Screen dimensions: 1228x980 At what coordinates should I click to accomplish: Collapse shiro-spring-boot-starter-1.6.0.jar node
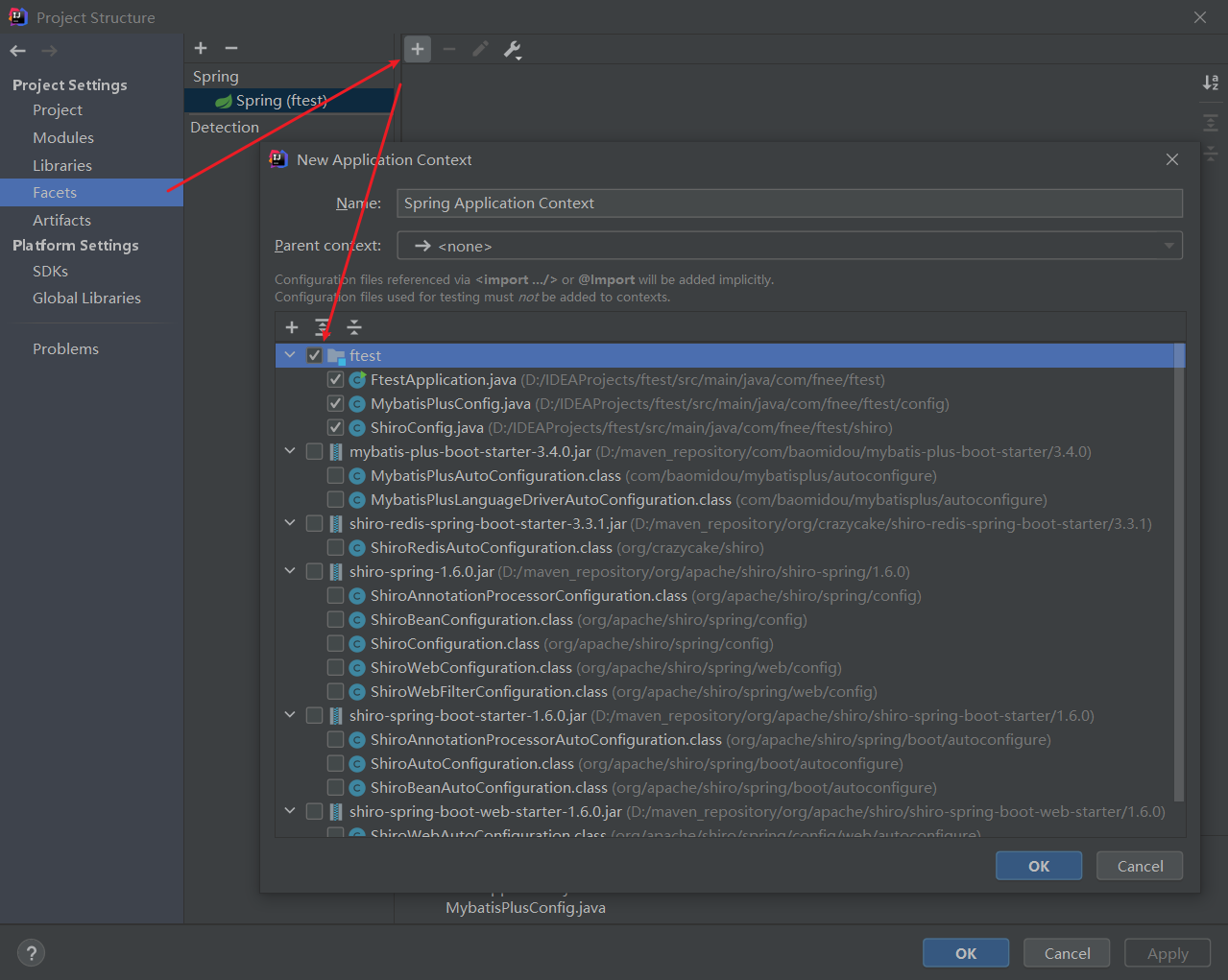(x=290, y=715)
